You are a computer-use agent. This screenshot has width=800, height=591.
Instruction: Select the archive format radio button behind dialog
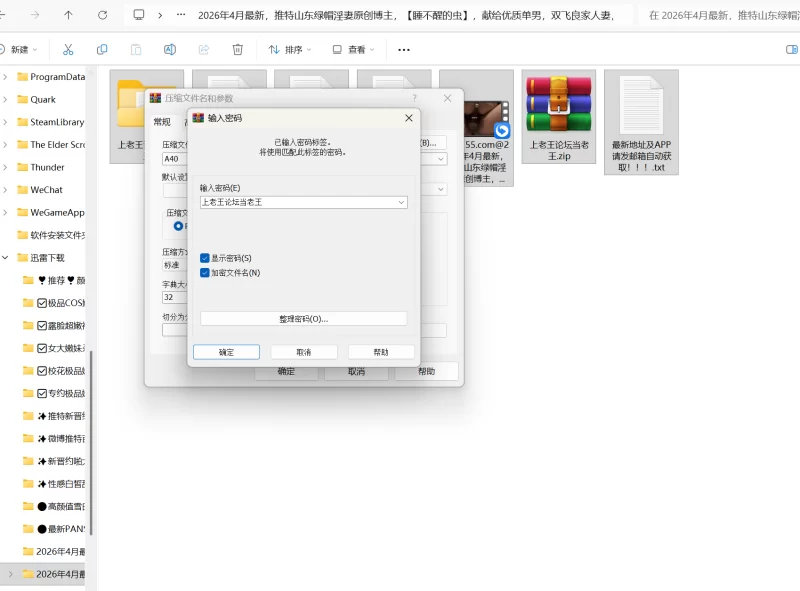click(x=178, y=226)
